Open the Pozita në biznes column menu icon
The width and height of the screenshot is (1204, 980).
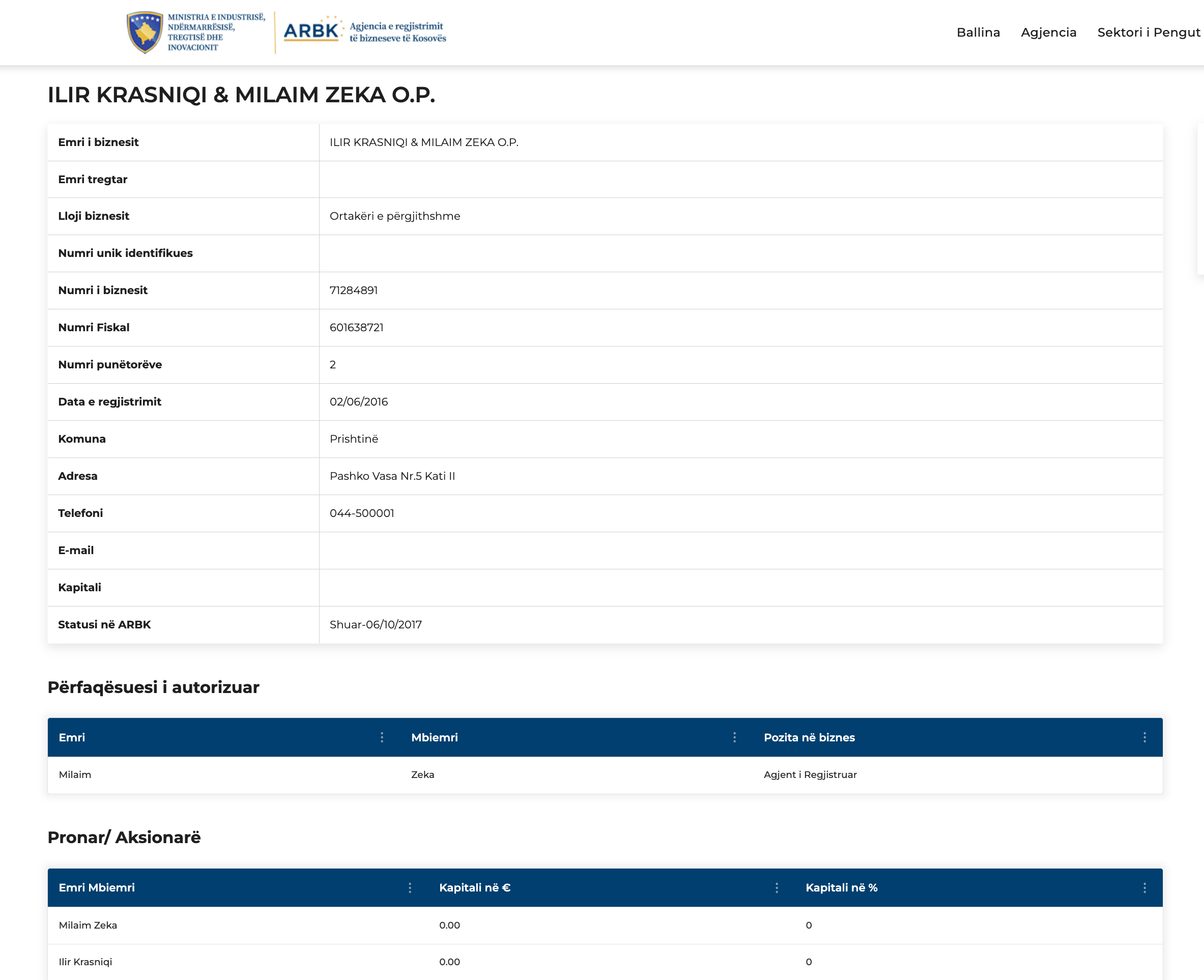click(1144, 737)
